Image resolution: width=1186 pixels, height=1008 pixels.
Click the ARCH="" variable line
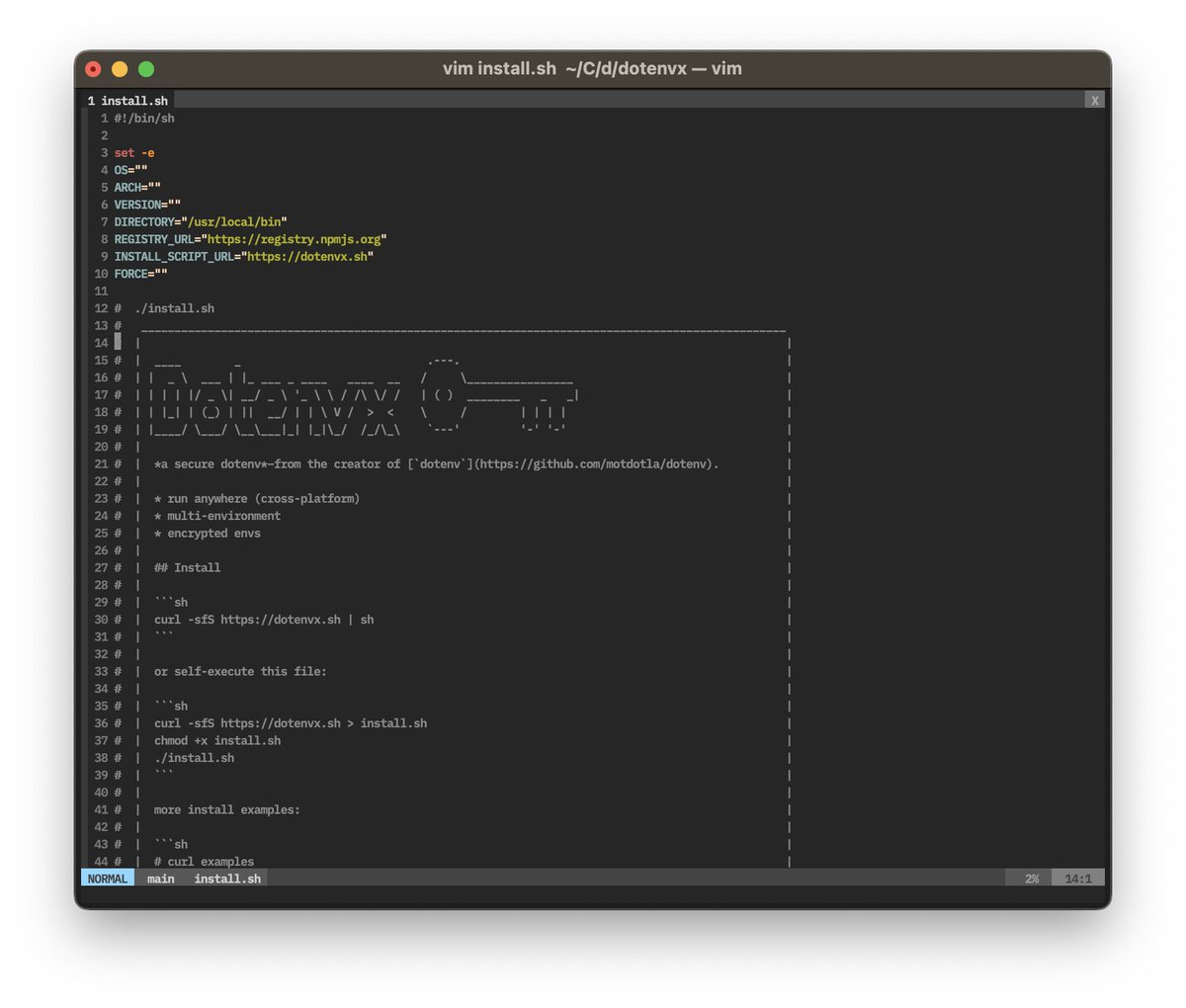[x=137, y=188]
